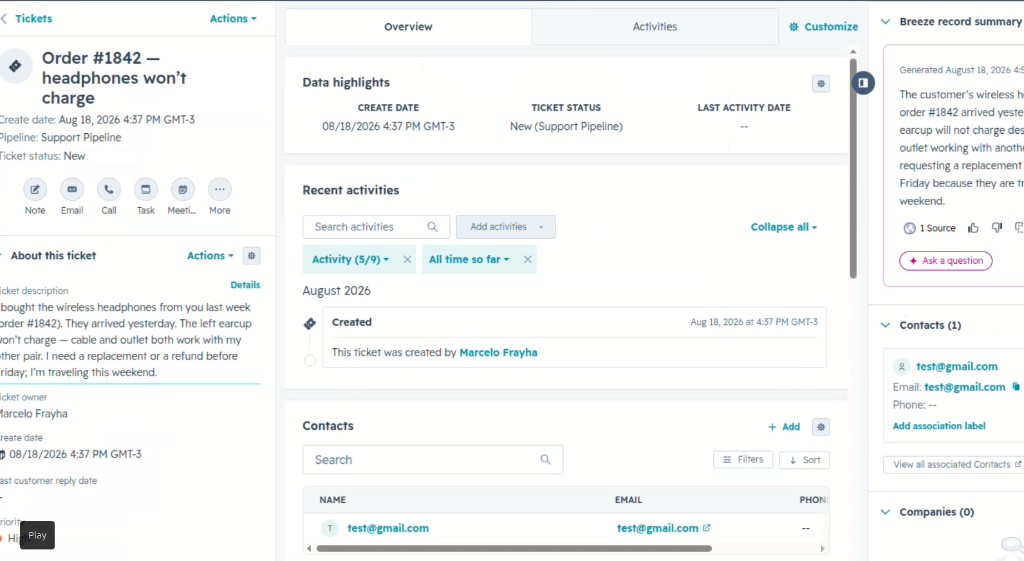This screenshot has width=1024, height=561.
Task: Open Contacts card settings gear
Action: [821, 426]
